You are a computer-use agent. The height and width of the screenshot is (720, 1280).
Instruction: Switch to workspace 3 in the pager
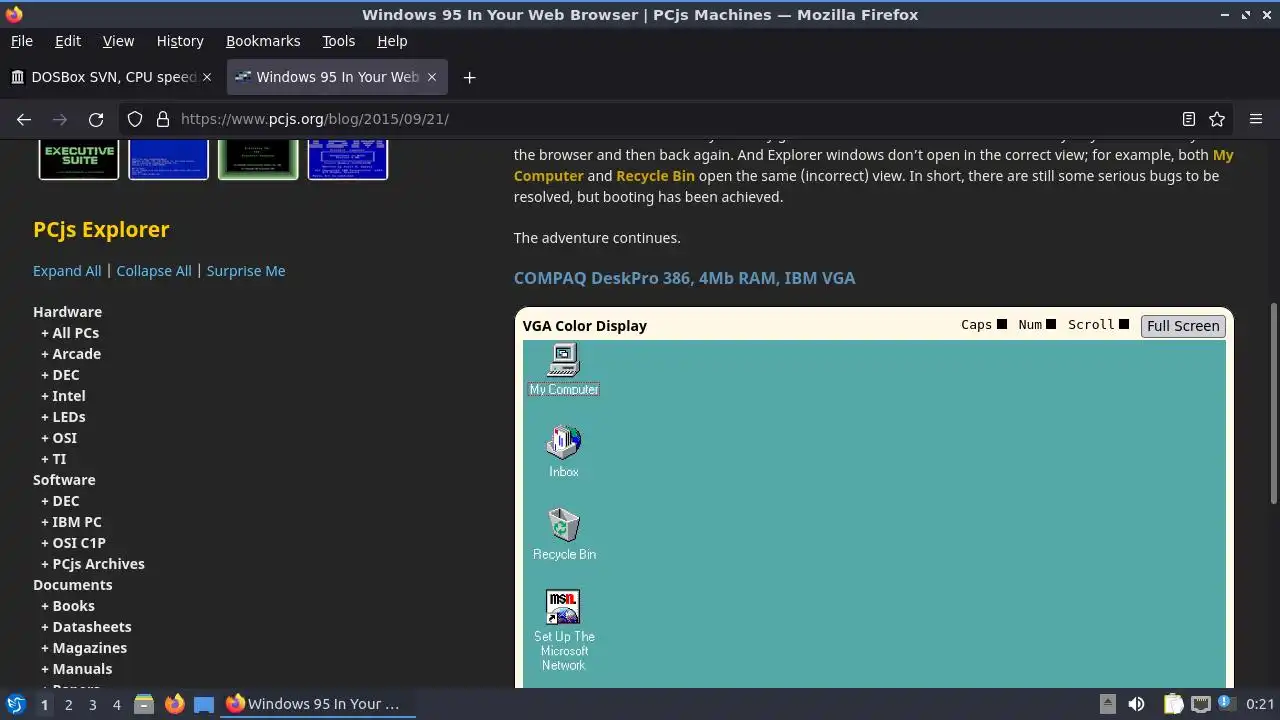92,704
